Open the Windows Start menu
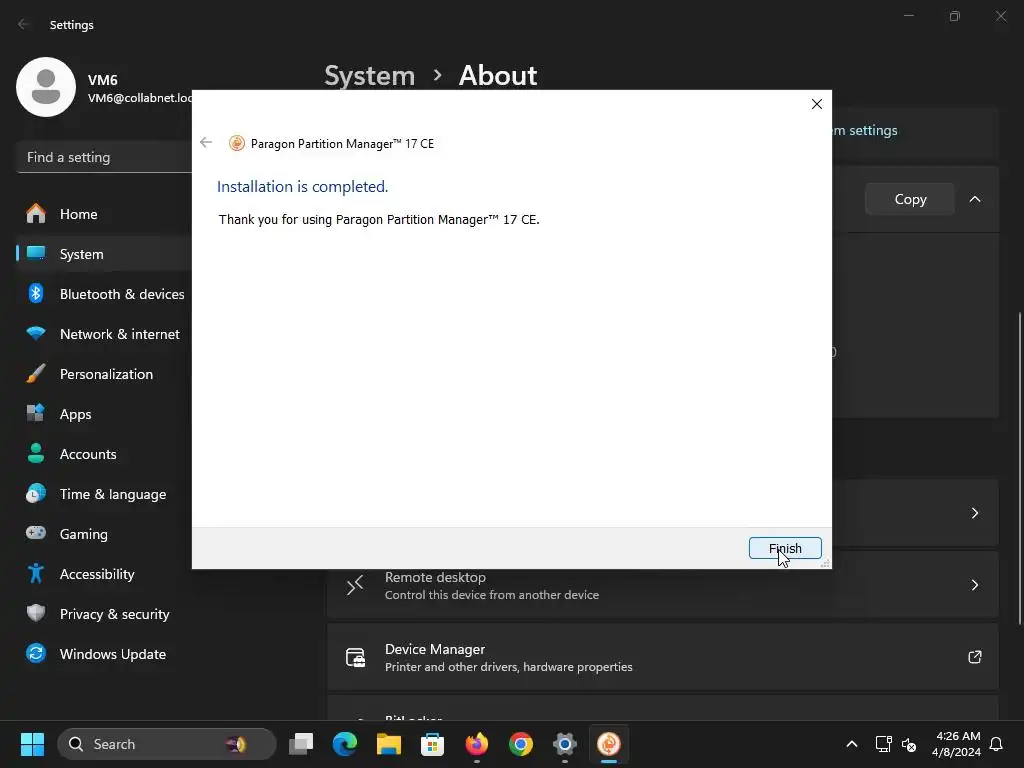Viewport: 1024px width, 768px height. click(x=32, y=744)
